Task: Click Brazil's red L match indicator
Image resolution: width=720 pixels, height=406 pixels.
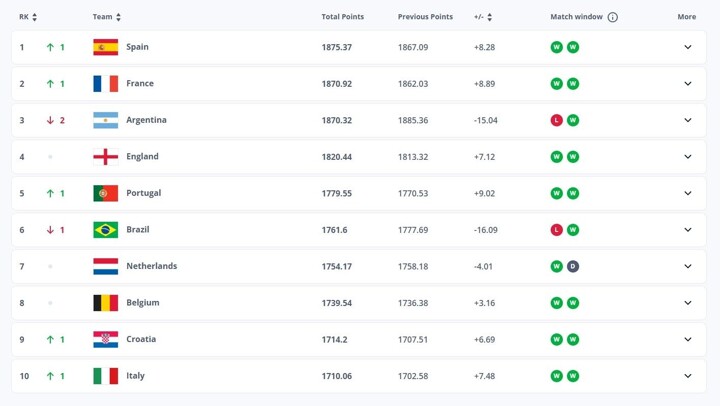Action: click(x=557, y=230)
